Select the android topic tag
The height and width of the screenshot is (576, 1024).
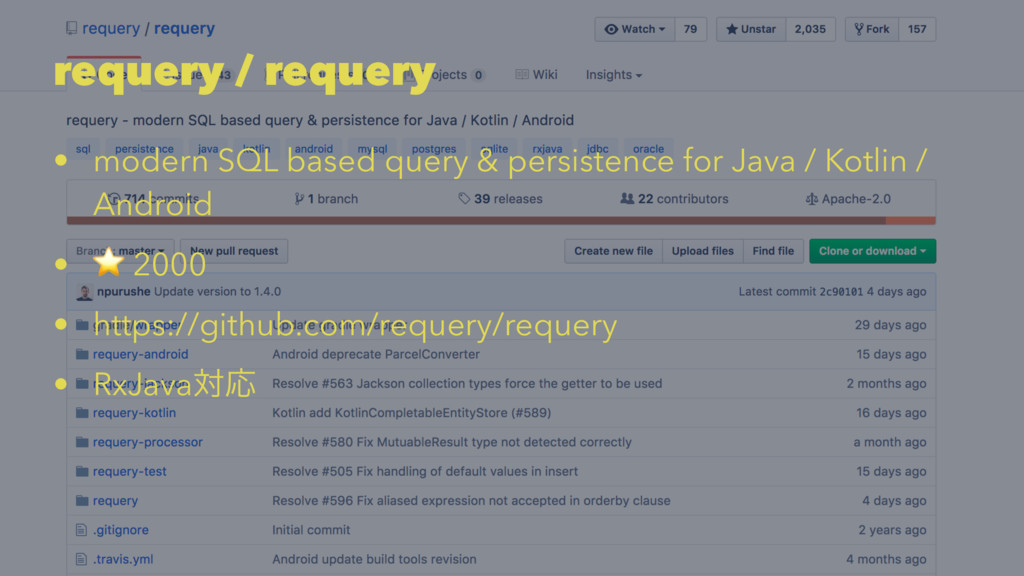[x=313, y=149]
